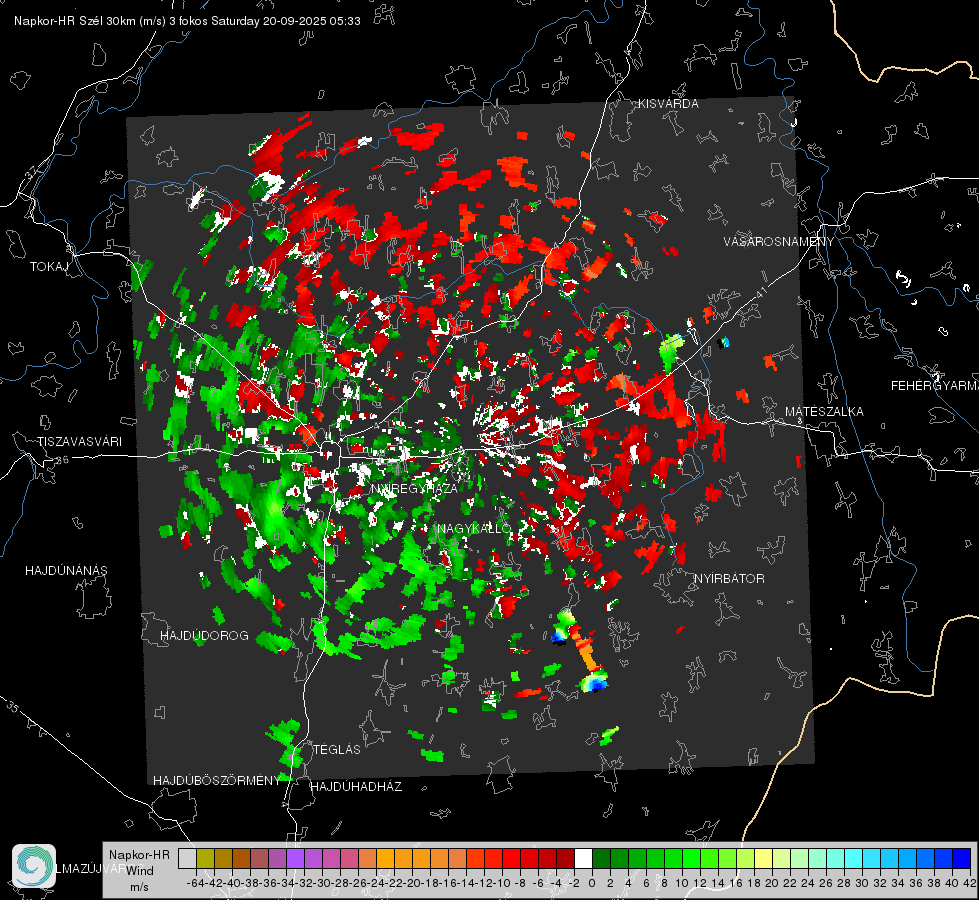Click the dark green swatch right of white
979x900 pixels.
pyautogui.click(x=601, y=858)
